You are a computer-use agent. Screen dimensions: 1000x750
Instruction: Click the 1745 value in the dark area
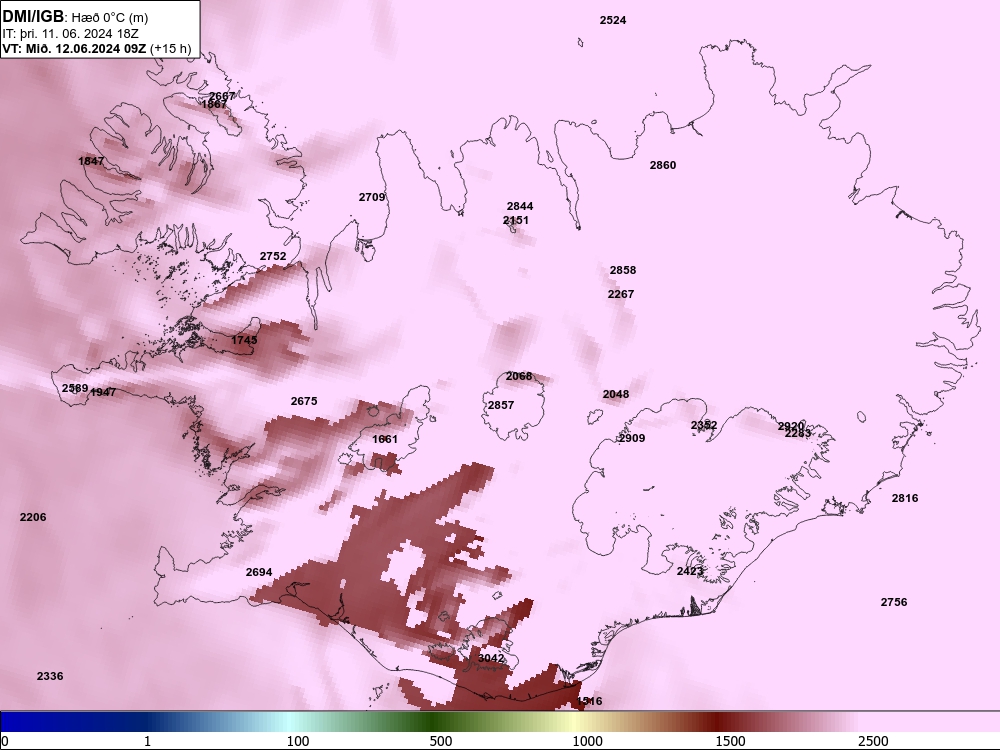pos(244,340)
